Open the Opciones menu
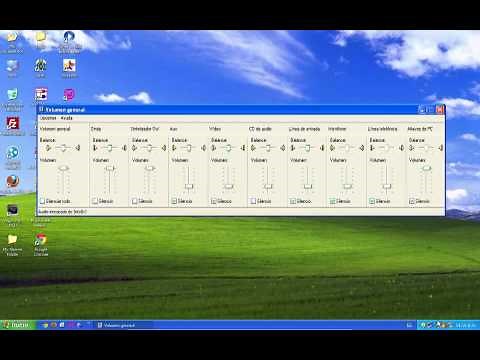 point(48,118)
